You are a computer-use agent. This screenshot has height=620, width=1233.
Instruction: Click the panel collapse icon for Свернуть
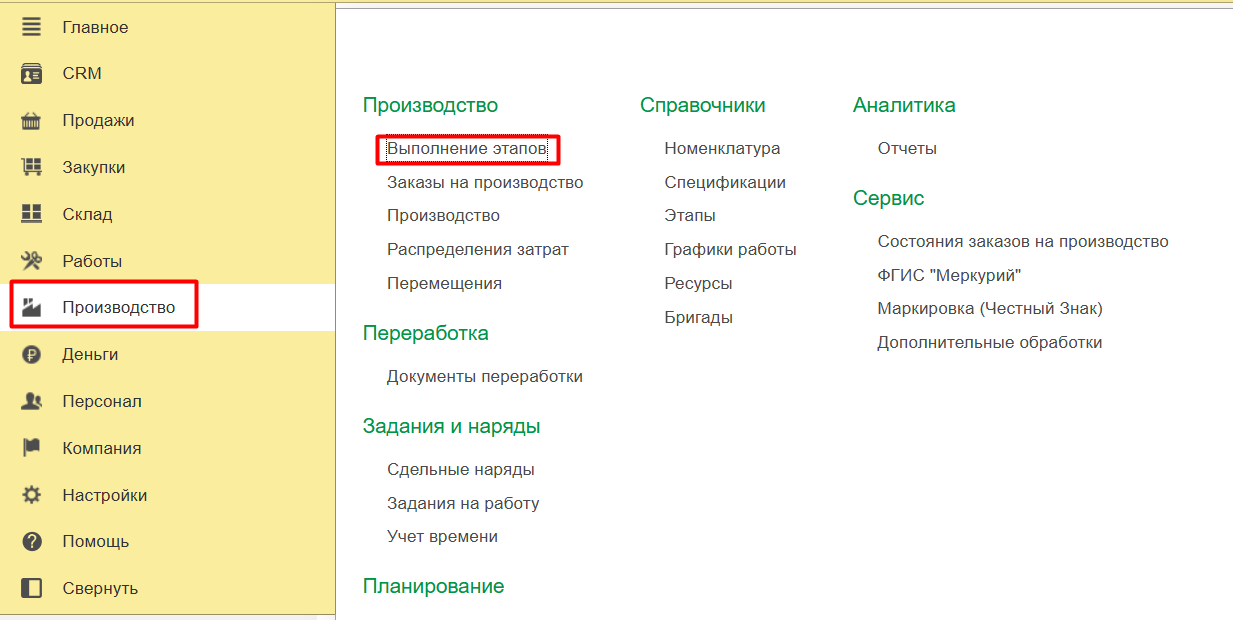pos(32,588)
